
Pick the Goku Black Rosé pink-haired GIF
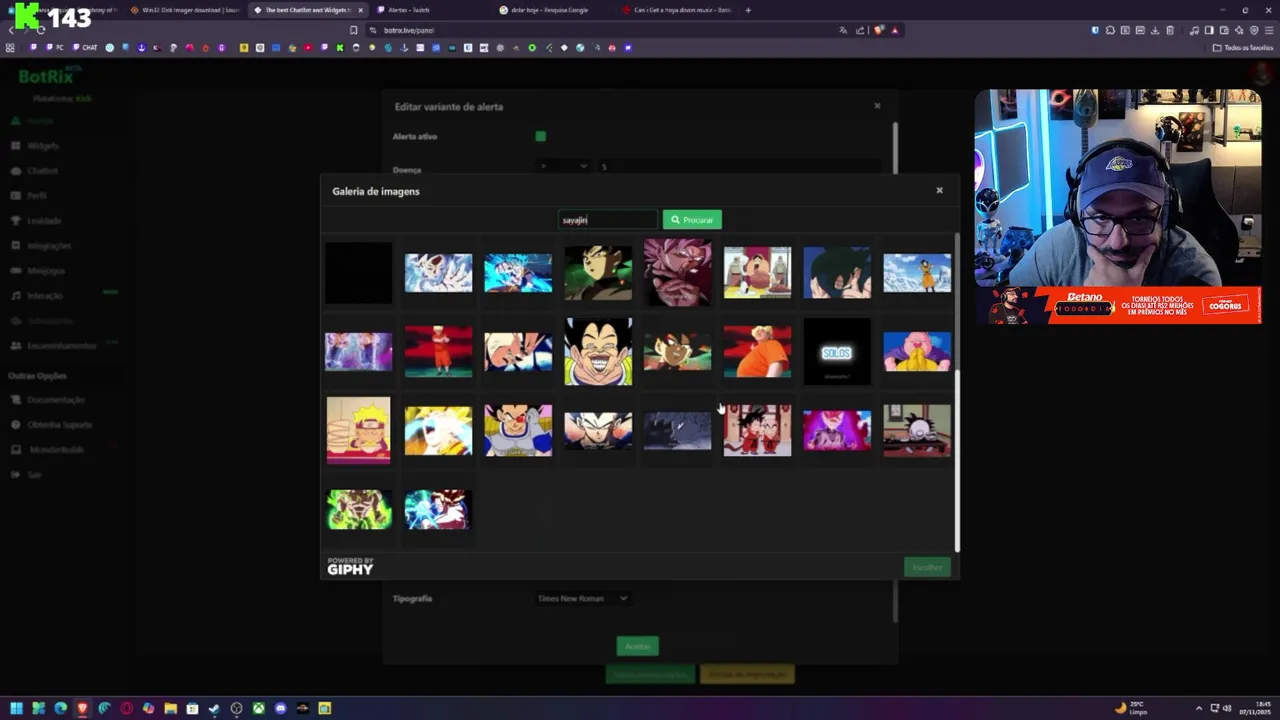677,272
